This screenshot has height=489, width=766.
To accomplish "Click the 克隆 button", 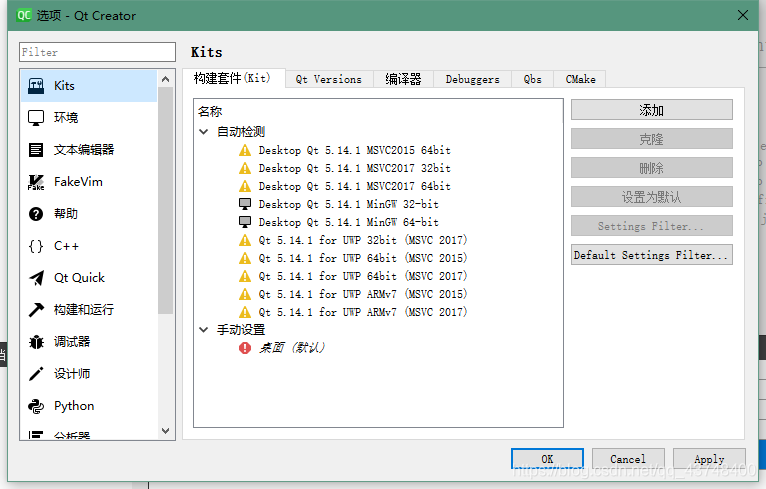I will point(652,139).
